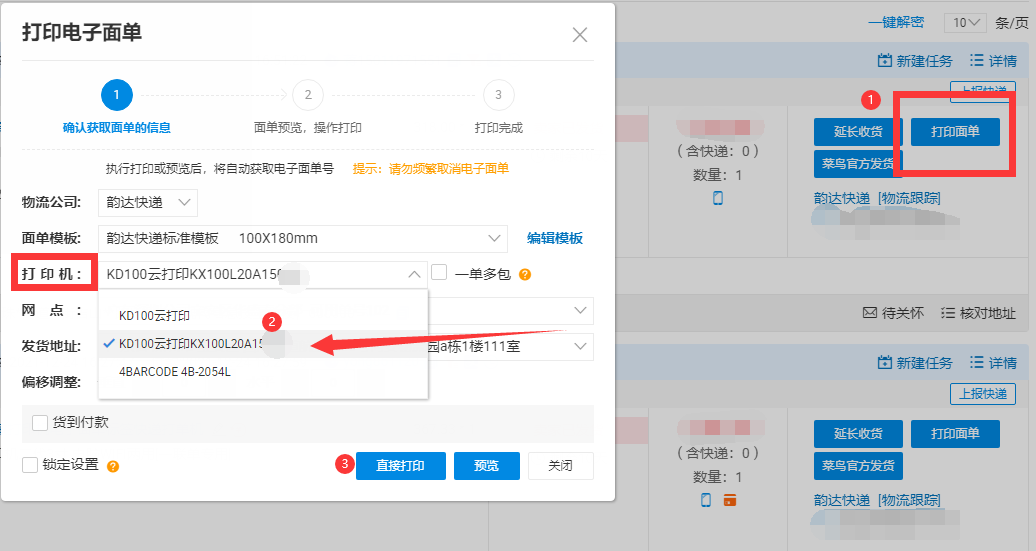
Task: Click 菜鸟官方发货 in second order
Action: [858, 466]
